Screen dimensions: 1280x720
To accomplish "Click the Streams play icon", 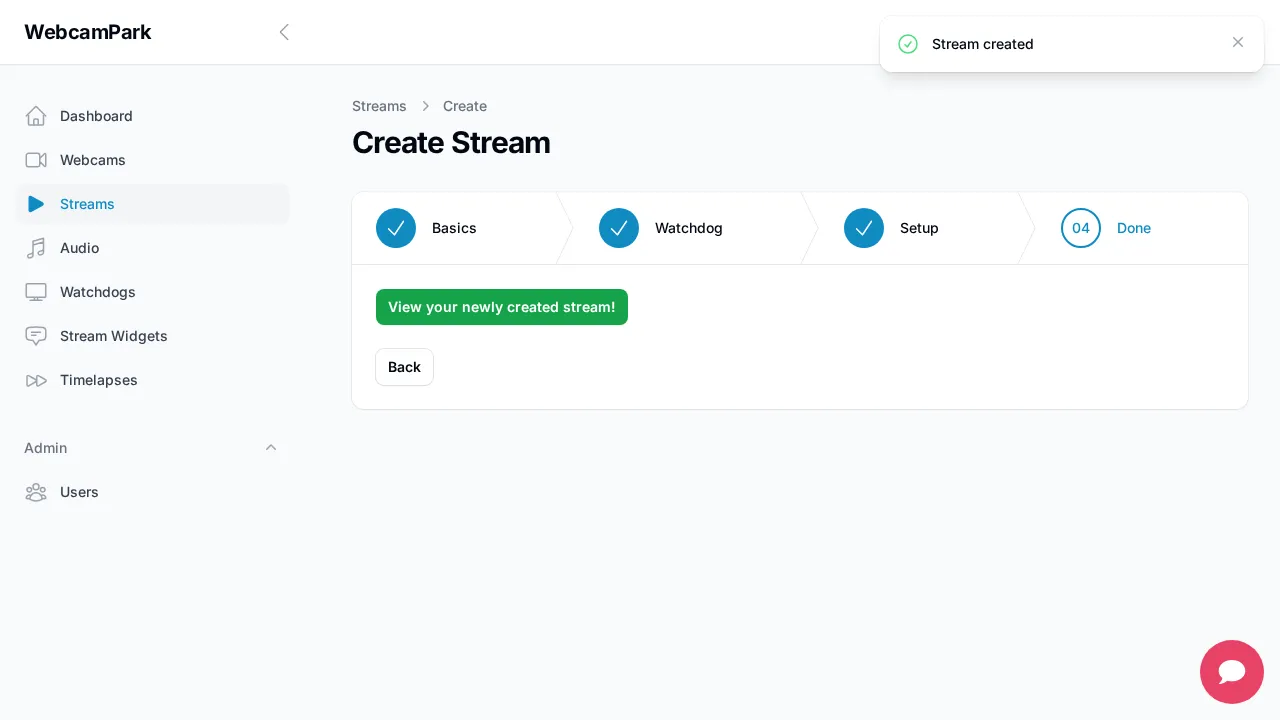I will (36, 204).
